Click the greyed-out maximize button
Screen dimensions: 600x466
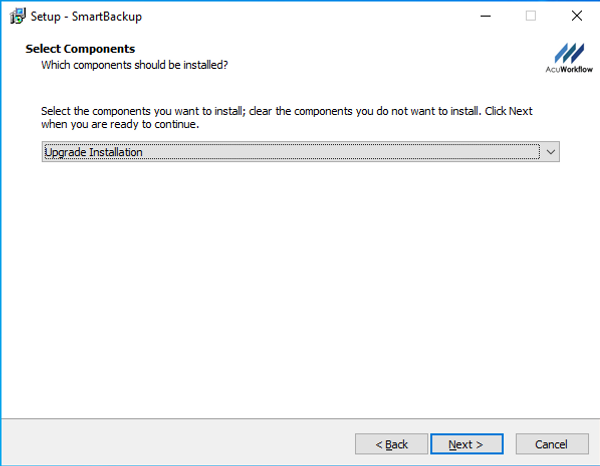pos(530,16)
